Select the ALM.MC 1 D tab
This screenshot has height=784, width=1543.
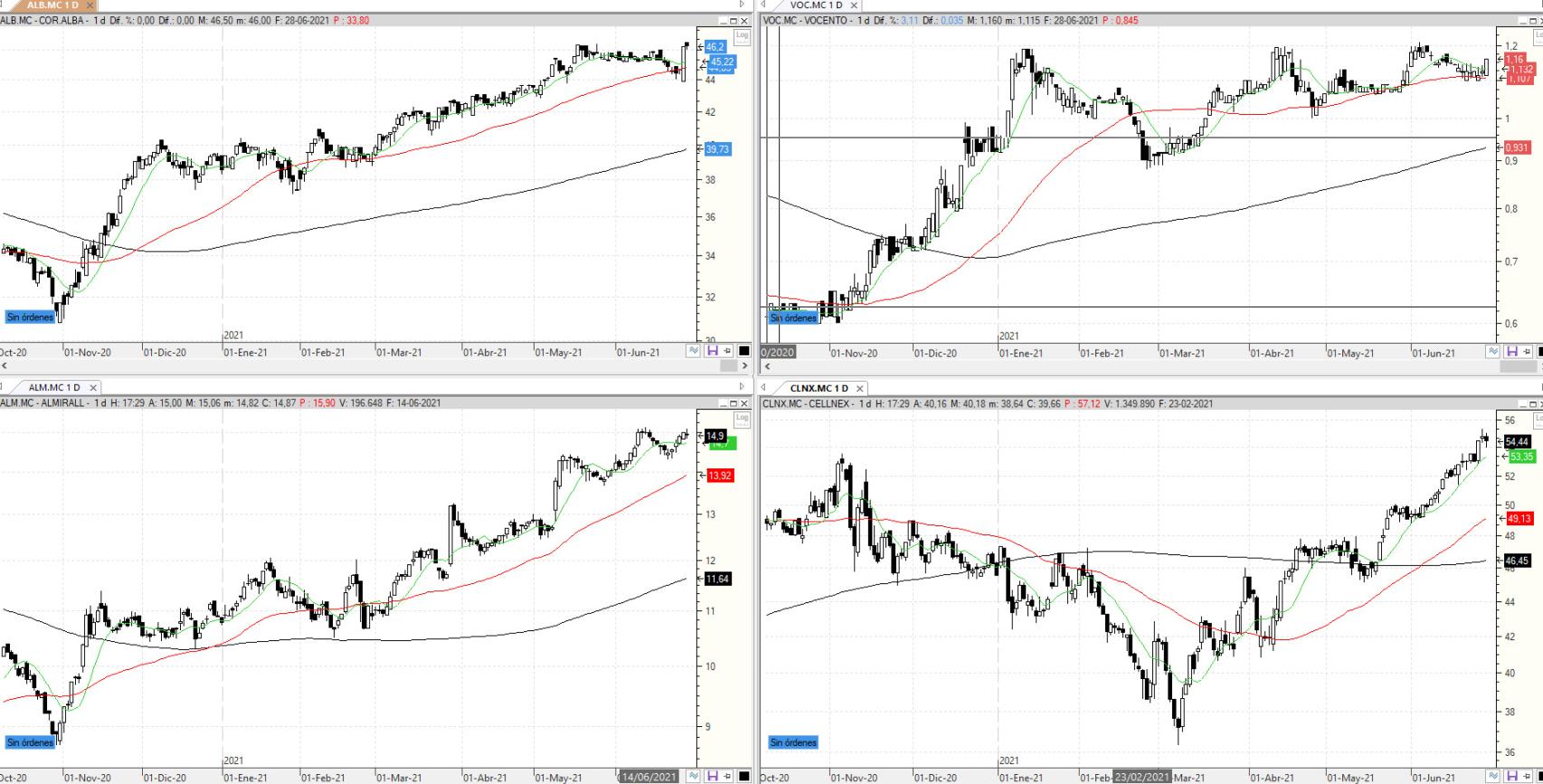pyautogui.click(x=53, y=387)
